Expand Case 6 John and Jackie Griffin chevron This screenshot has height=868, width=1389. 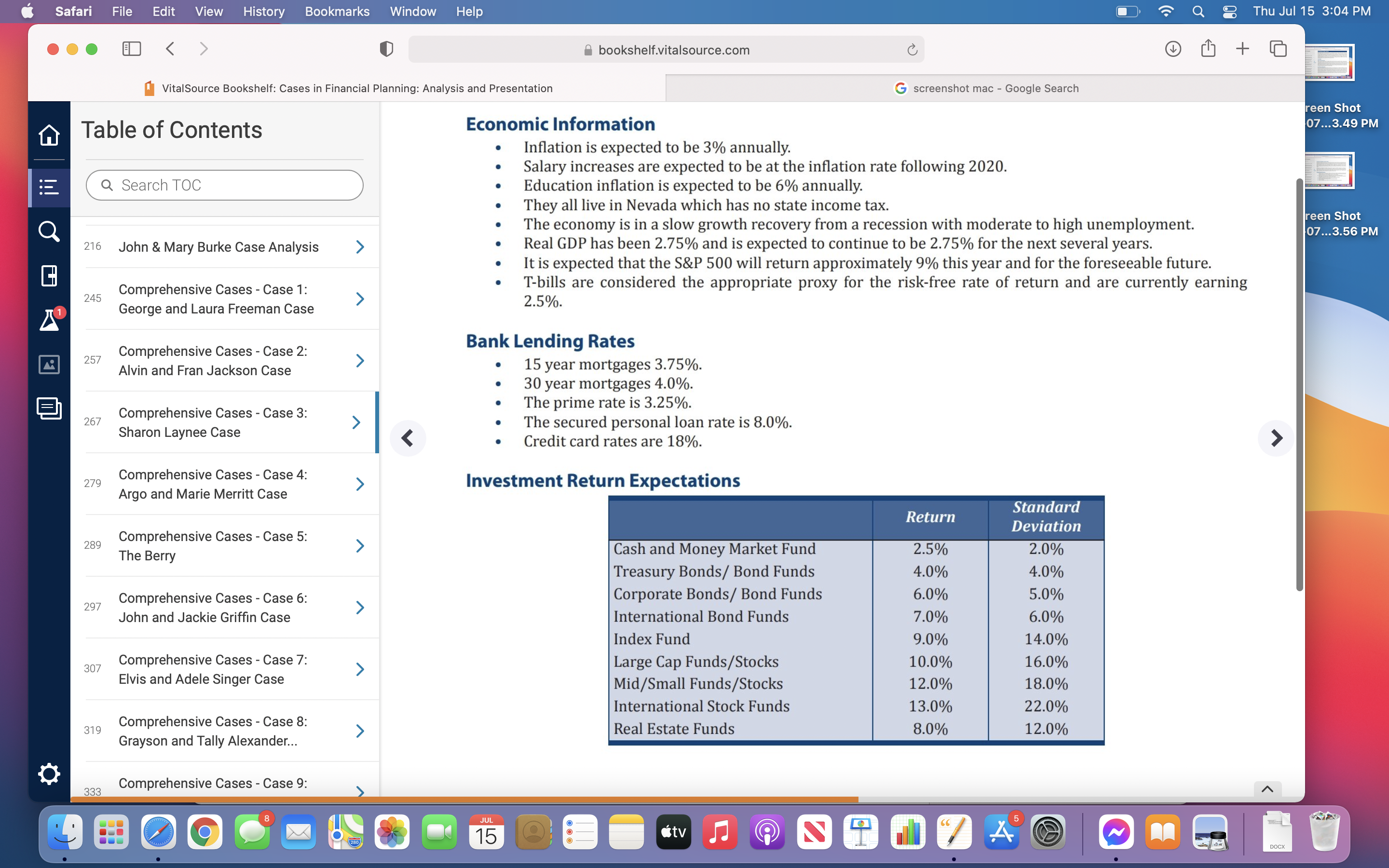pyautogui.click(x=360, y=608)
